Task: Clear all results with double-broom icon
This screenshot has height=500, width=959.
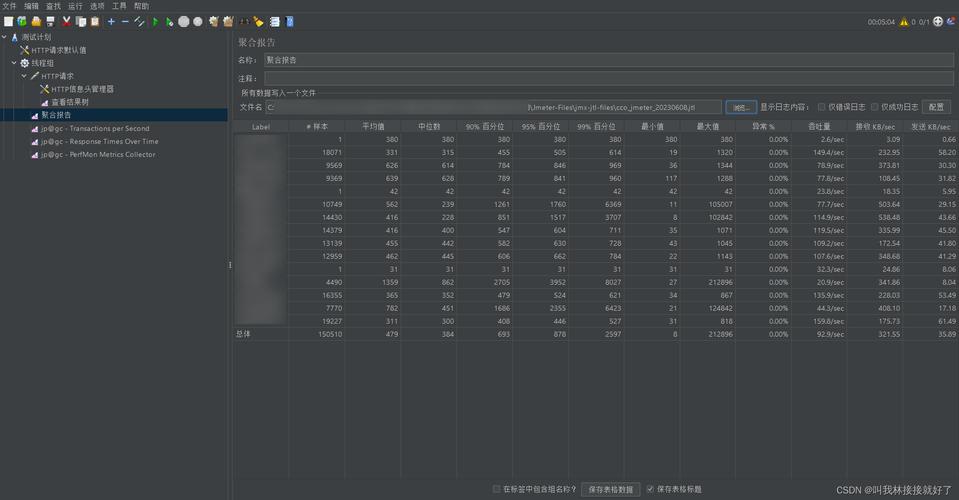Action: (x=228, y=21)
